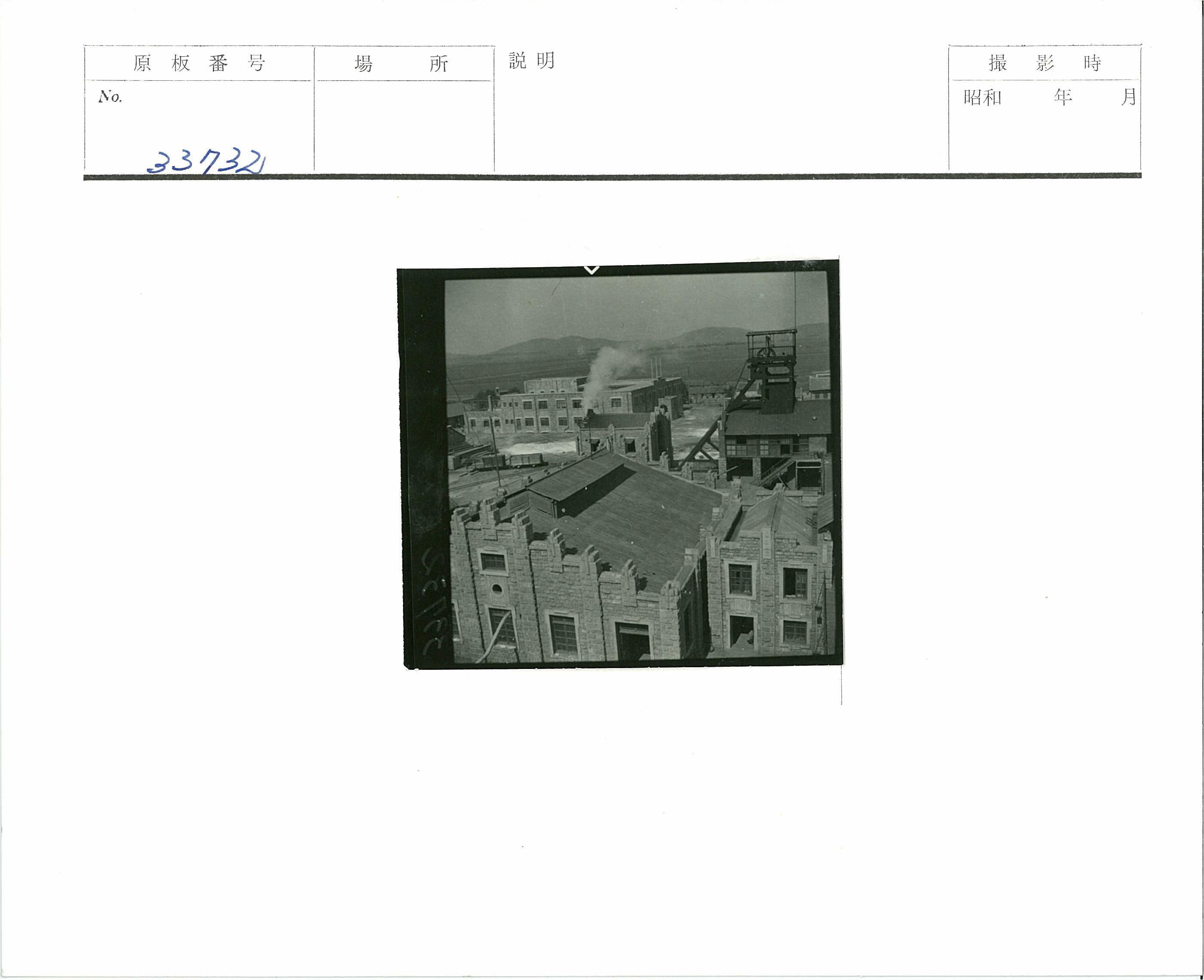Click the 説明 label
Image resolution: width=1204 pixels, height=980 pixels.
coord(532,61)
